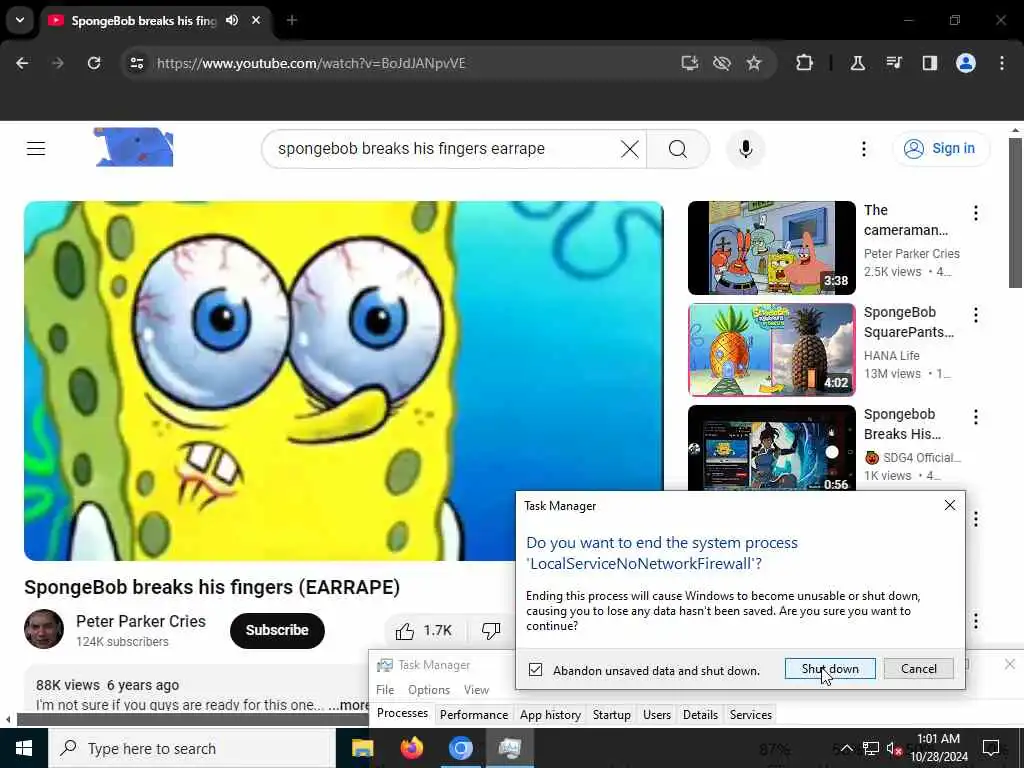The height and width of the screenshot is (768, 1024).
Task: Search with your voice microphone icon
Action: [x=745, y=149]
